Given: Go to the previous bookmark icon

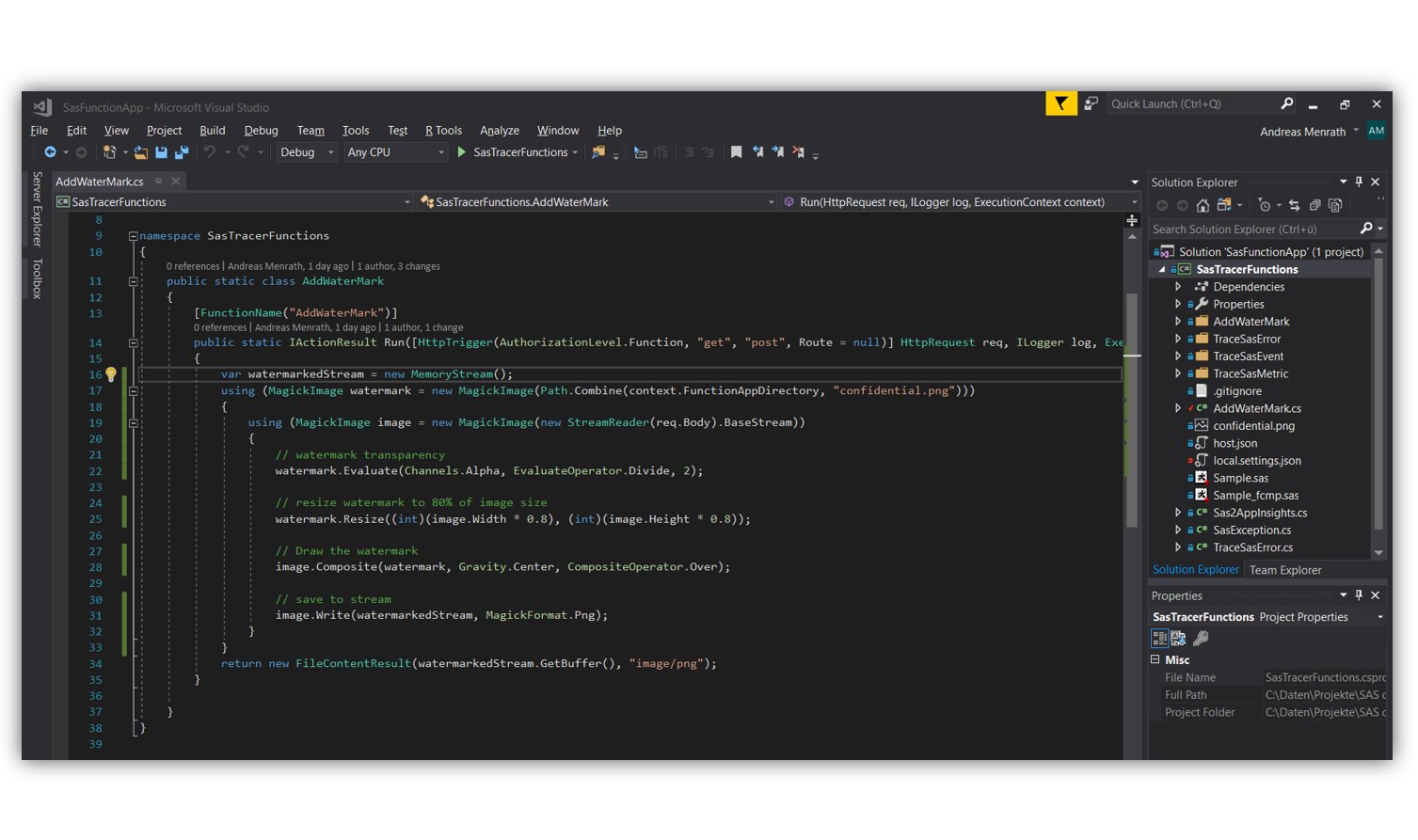Looking at the screenshot, I should (757, 152).
